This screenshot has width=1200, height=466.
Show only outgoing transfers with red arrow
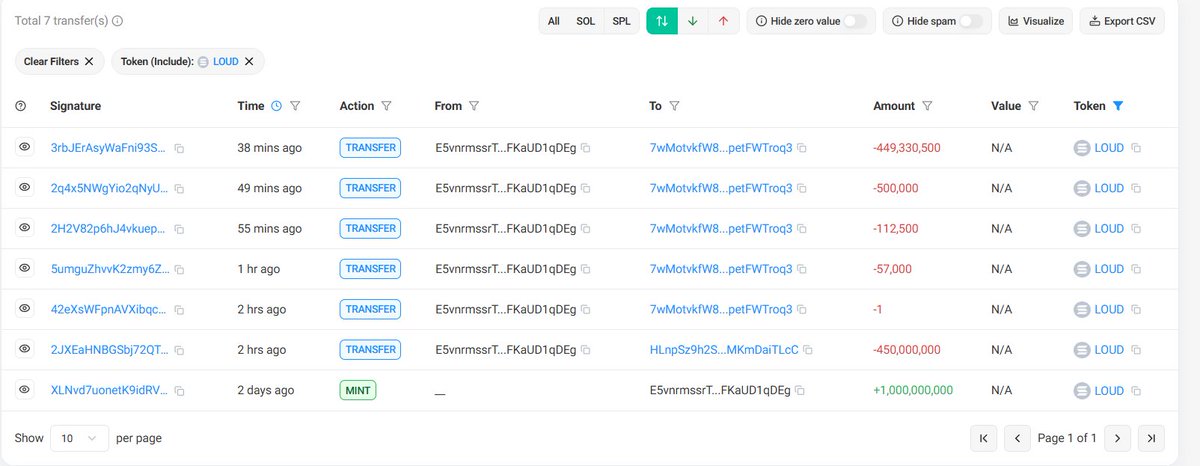pos(723,21)
